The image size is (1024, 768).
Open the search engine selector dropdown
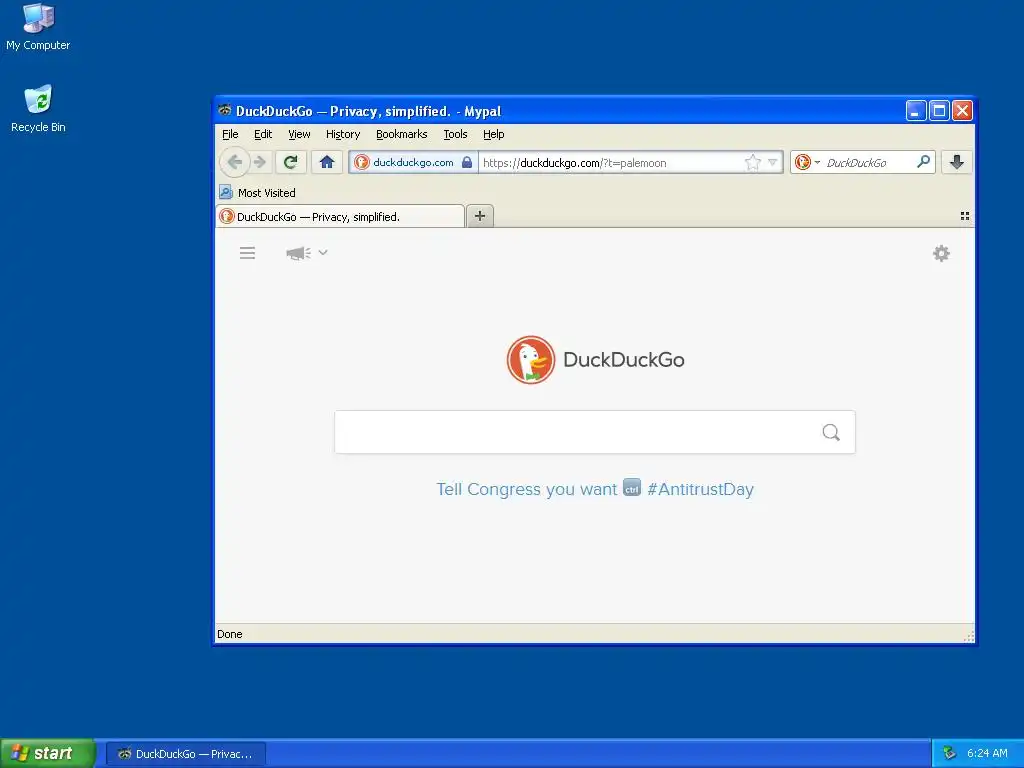coord(807,162)
